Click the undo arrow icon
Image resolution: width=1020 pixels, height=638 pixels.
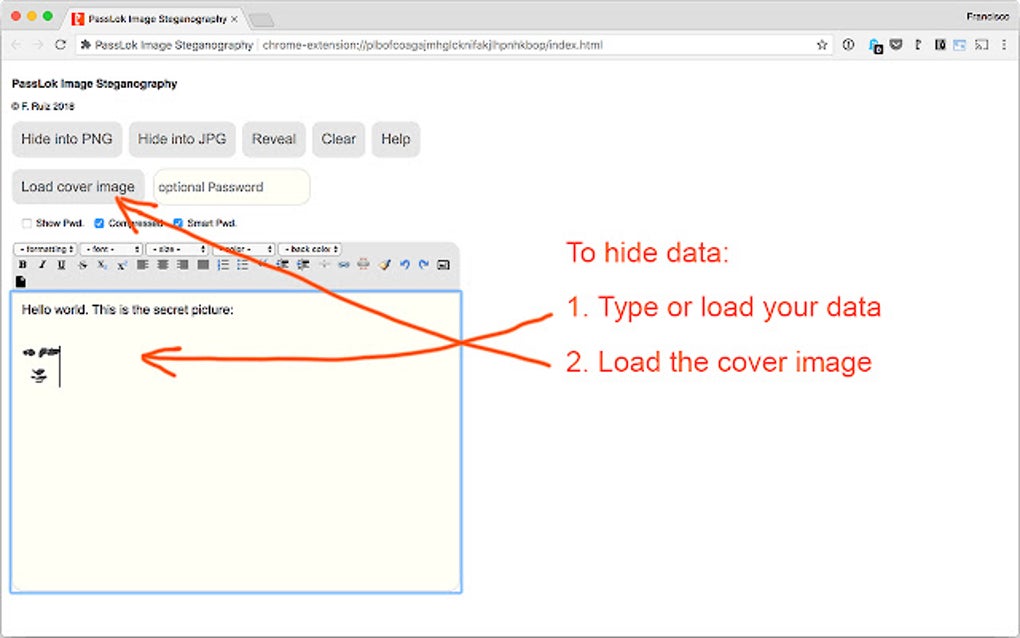(x=405, y=264)
